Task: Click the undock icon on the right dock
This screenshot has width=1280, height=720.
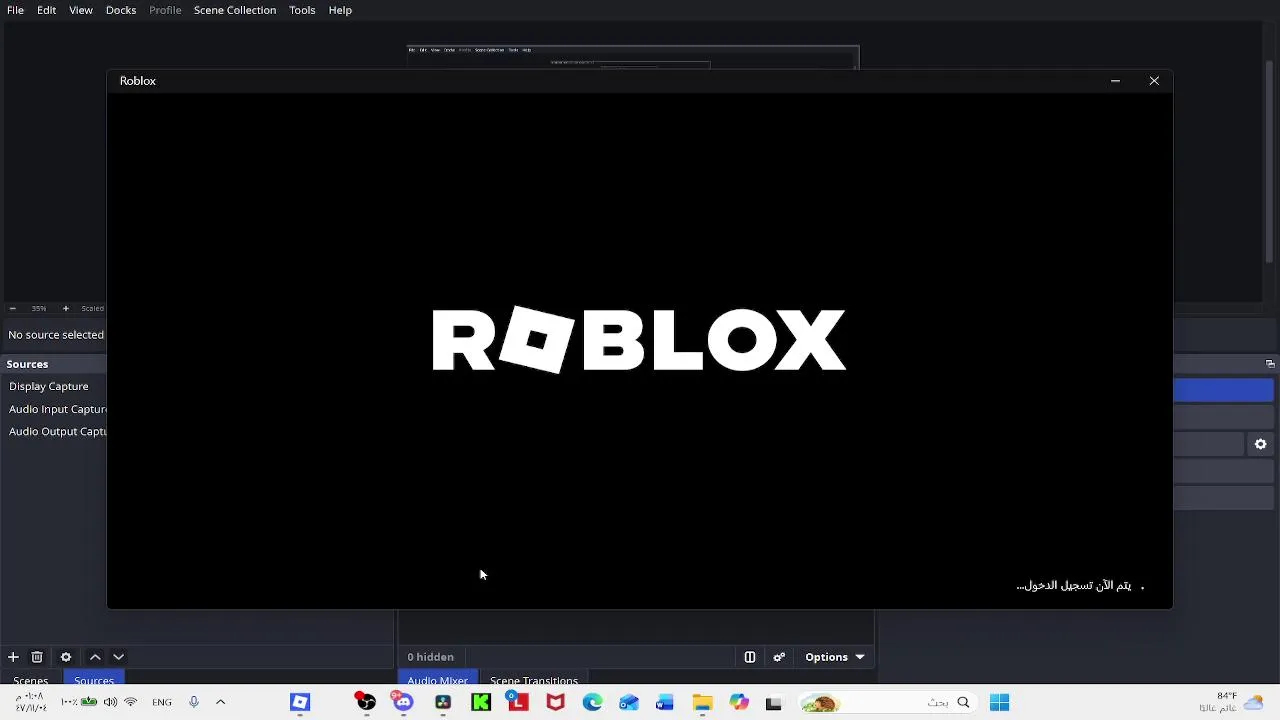Action: tap(1270, 364)
